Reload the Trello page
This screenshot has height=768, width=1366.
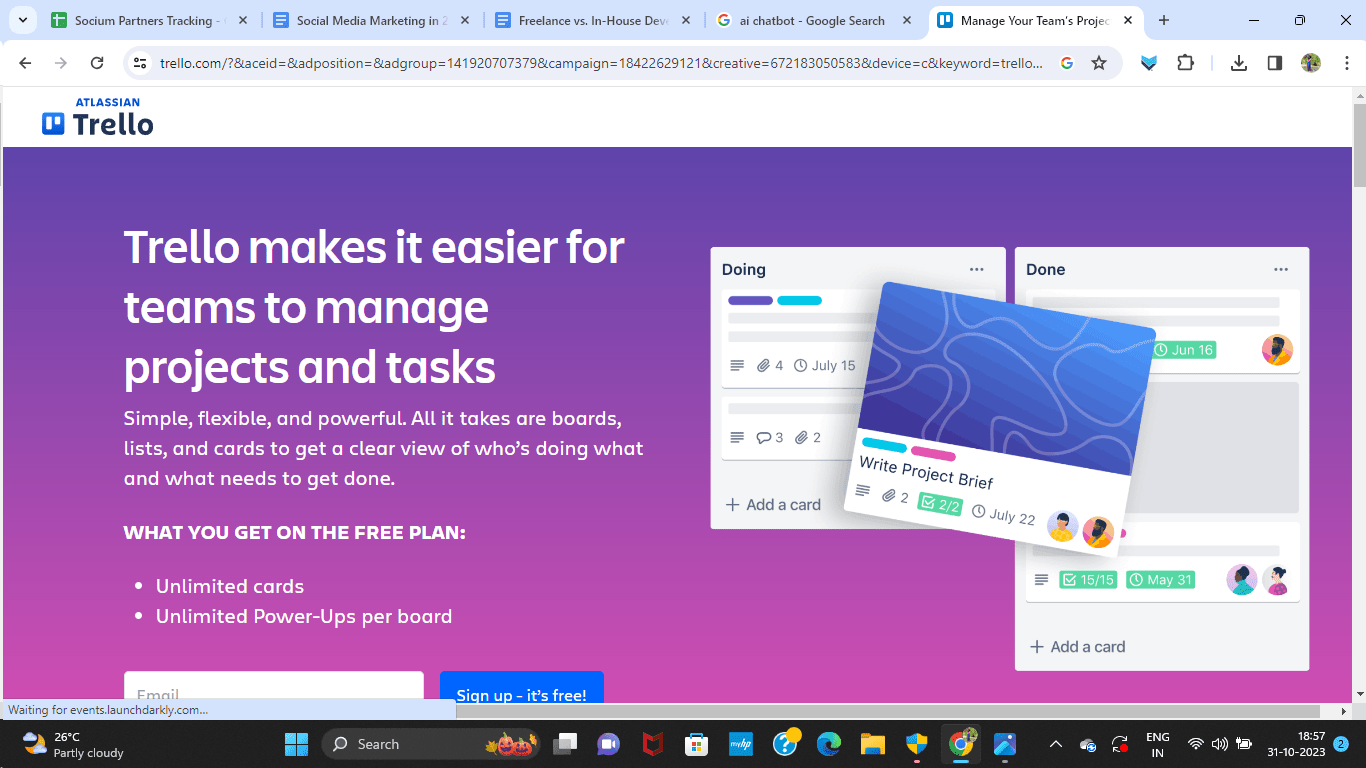(x=97, y=63)
